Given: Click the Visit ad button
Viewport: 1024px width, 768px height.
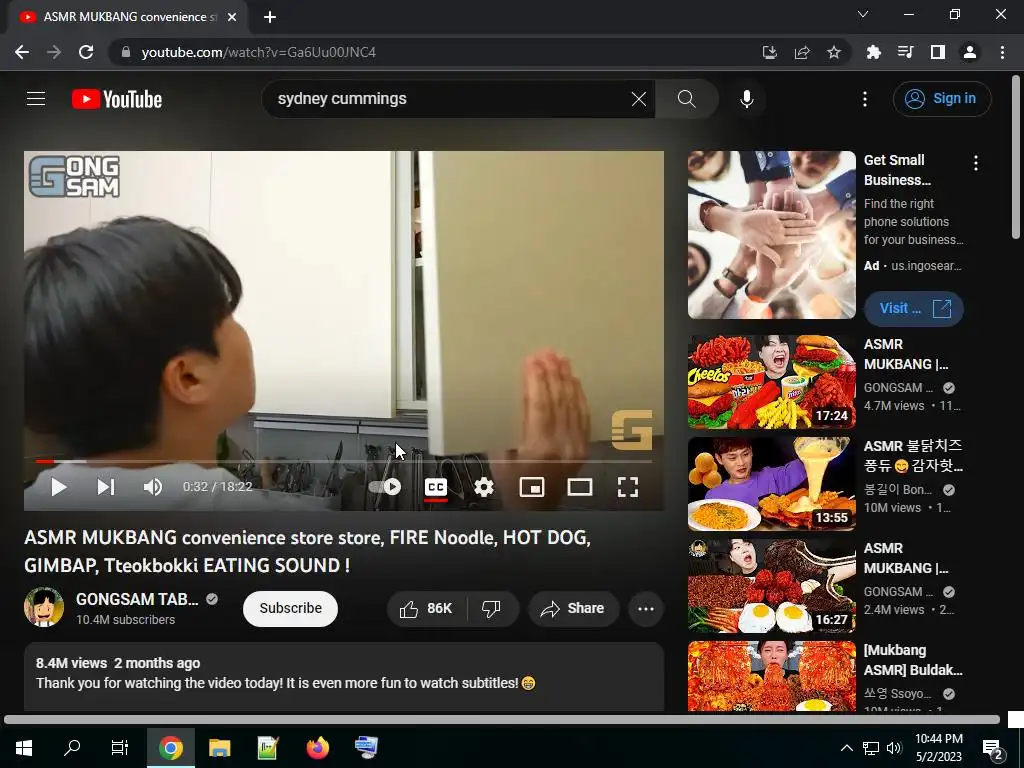Looking at the screenshot, I should 914,308.
